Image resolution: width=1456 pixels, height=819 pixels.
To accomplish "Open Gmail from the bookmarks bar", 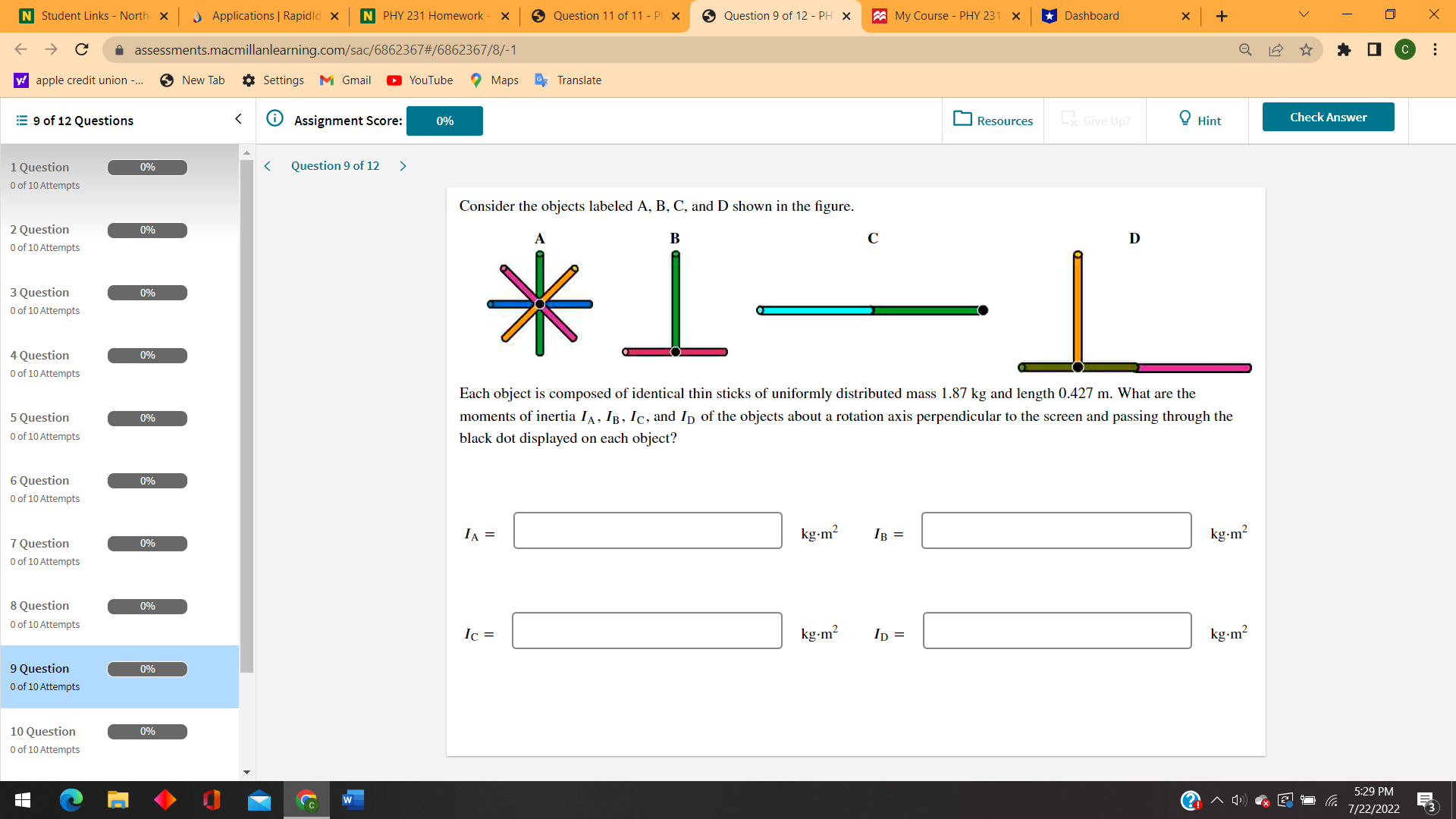I will [326, 80].
